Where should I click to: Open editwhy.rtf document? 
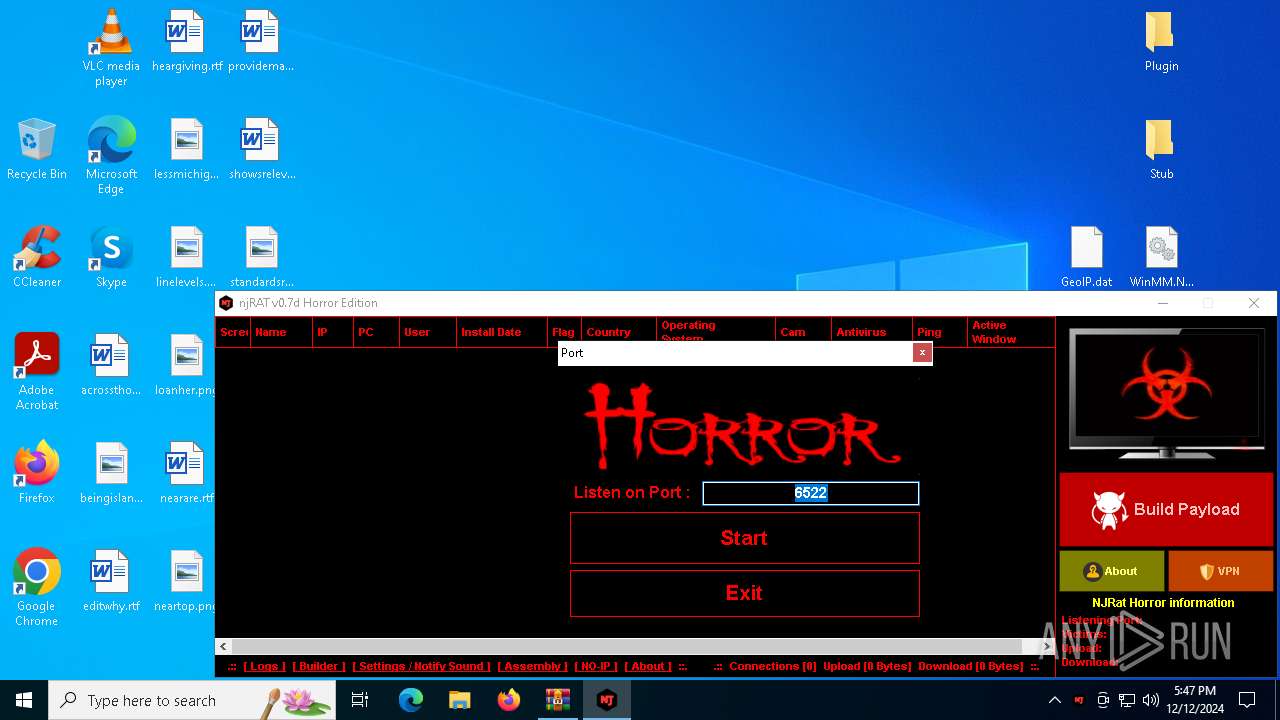(111, 581)
